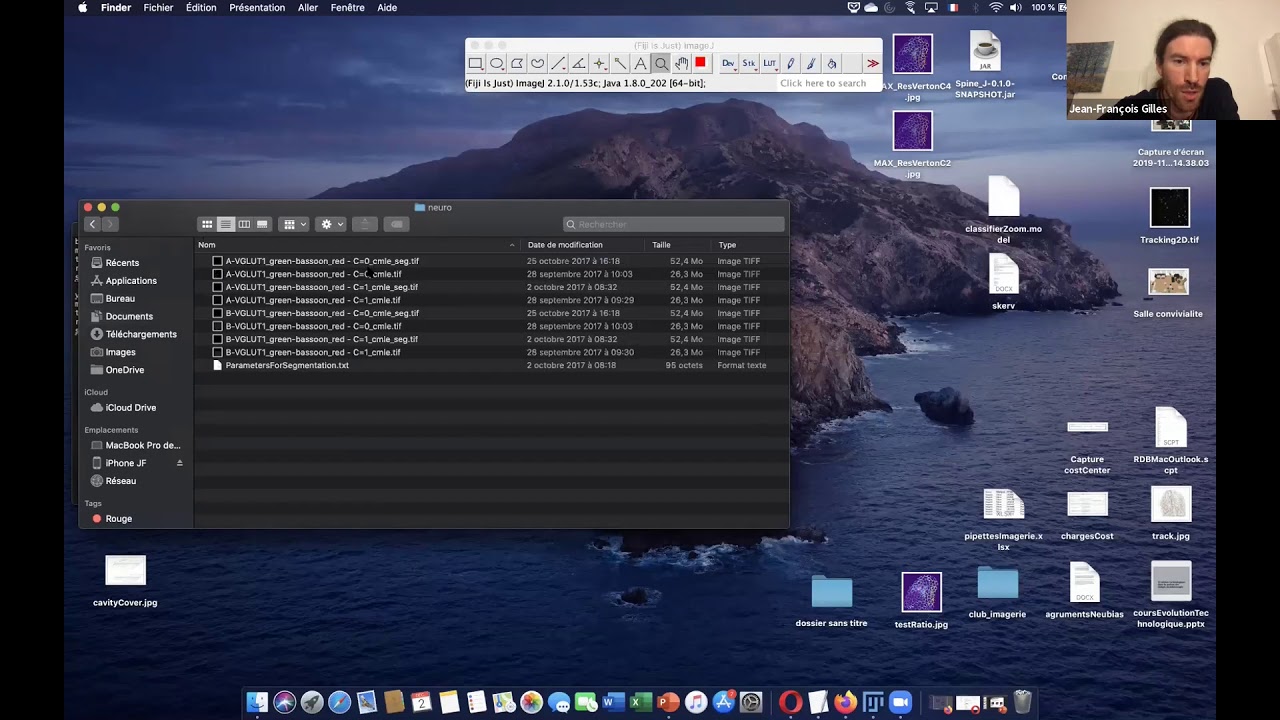Open Safari from the Dock

(339, 703)
